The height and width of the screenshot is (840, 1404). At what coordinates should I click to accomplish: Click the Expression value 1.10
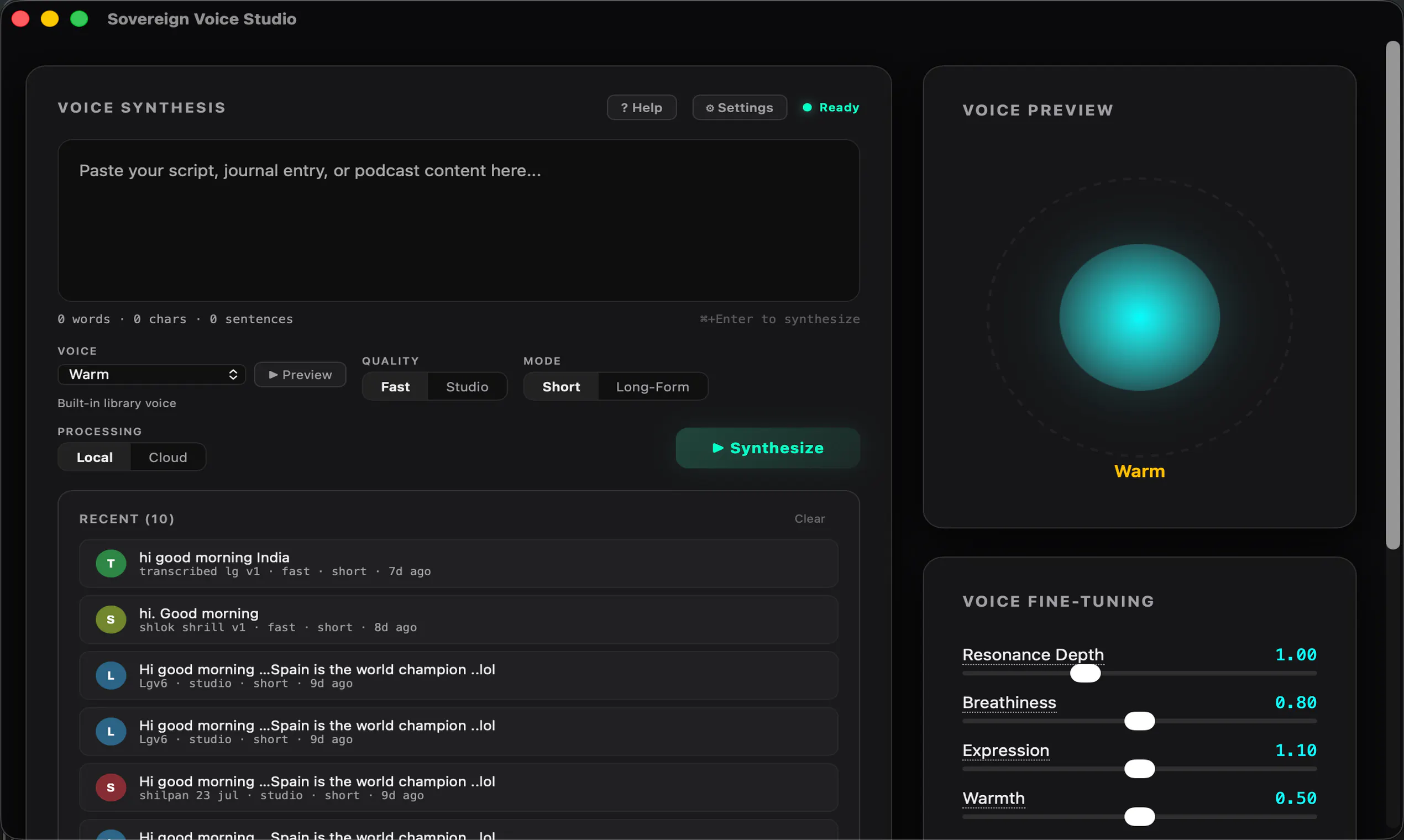1295,750
